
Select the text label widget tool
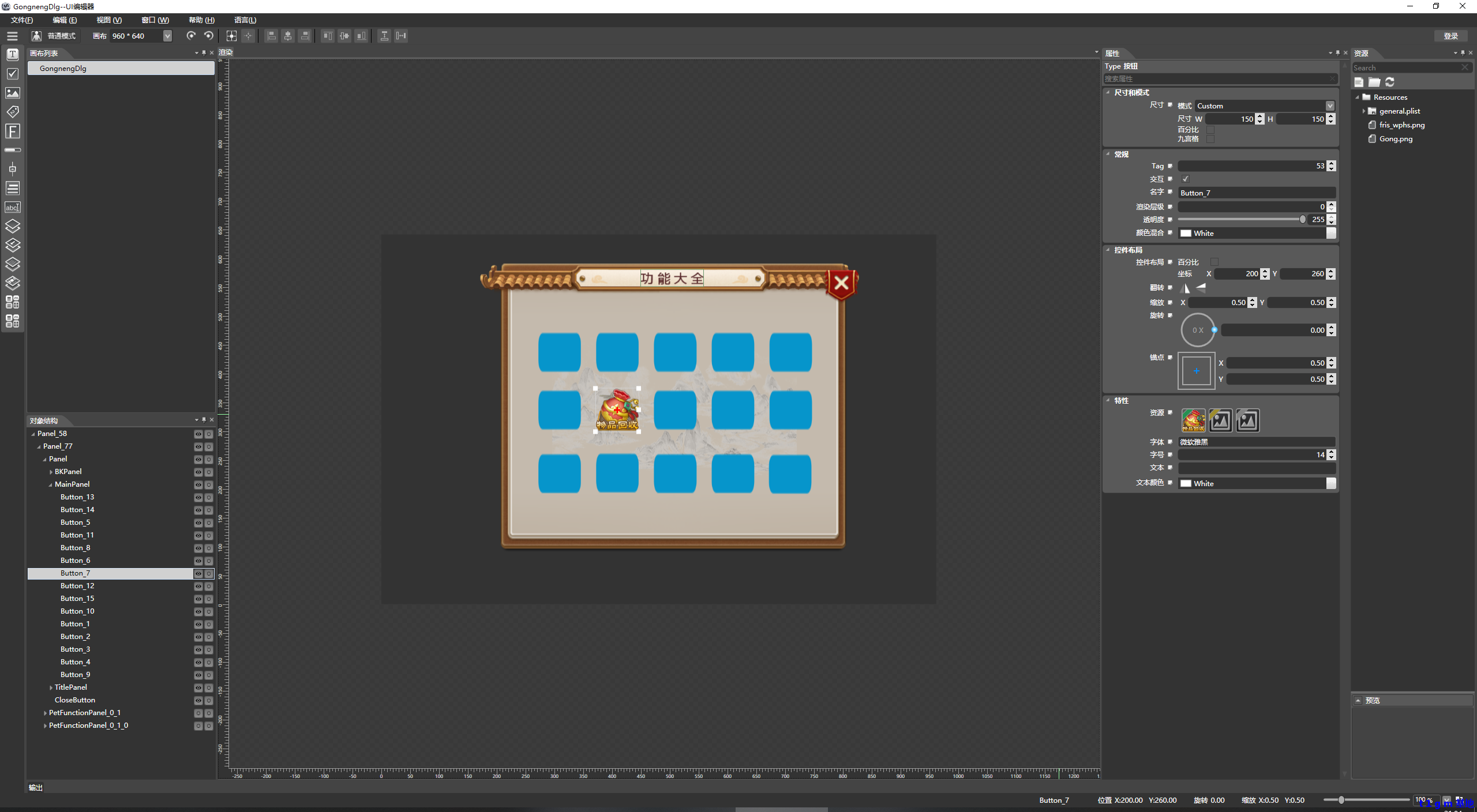coord(13,55)
